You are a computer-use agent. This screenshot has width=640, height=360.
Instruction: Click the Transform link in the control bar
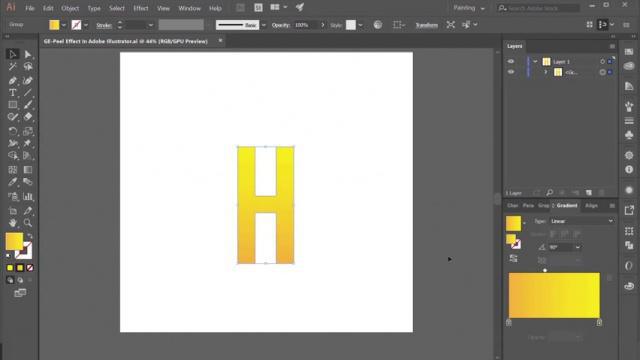point(426,25)
